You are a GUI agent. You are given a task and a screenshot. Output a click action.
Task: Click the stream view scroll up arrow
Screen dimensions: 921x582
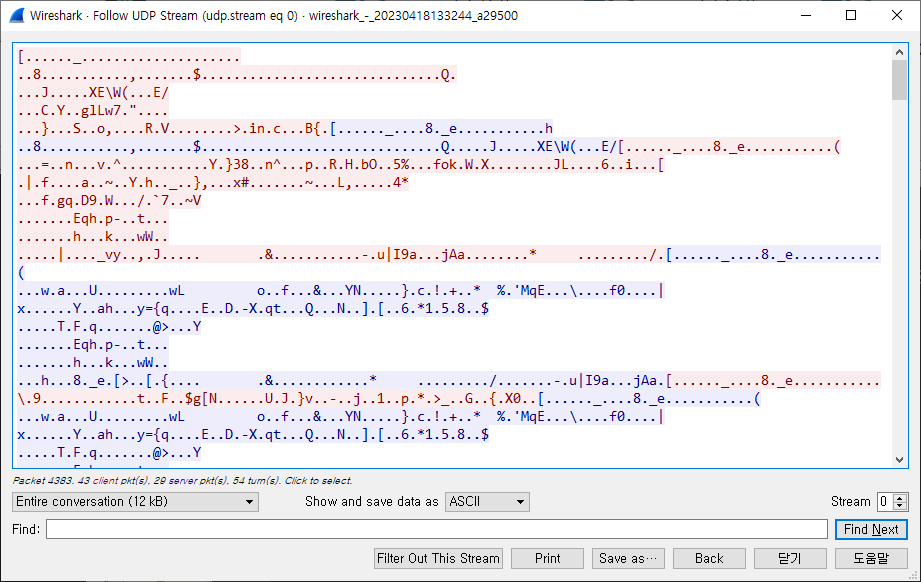[x=899, y=52]
